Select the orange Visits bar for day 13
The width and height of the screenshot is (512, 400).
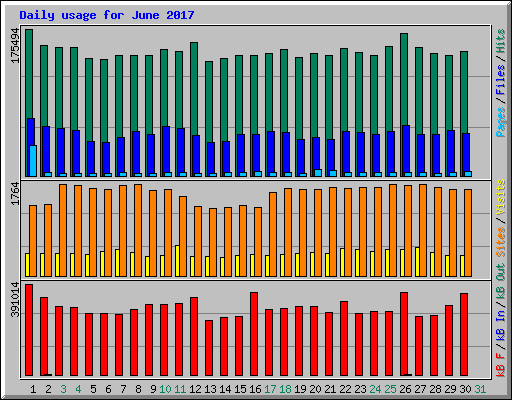tap(213, 242)
